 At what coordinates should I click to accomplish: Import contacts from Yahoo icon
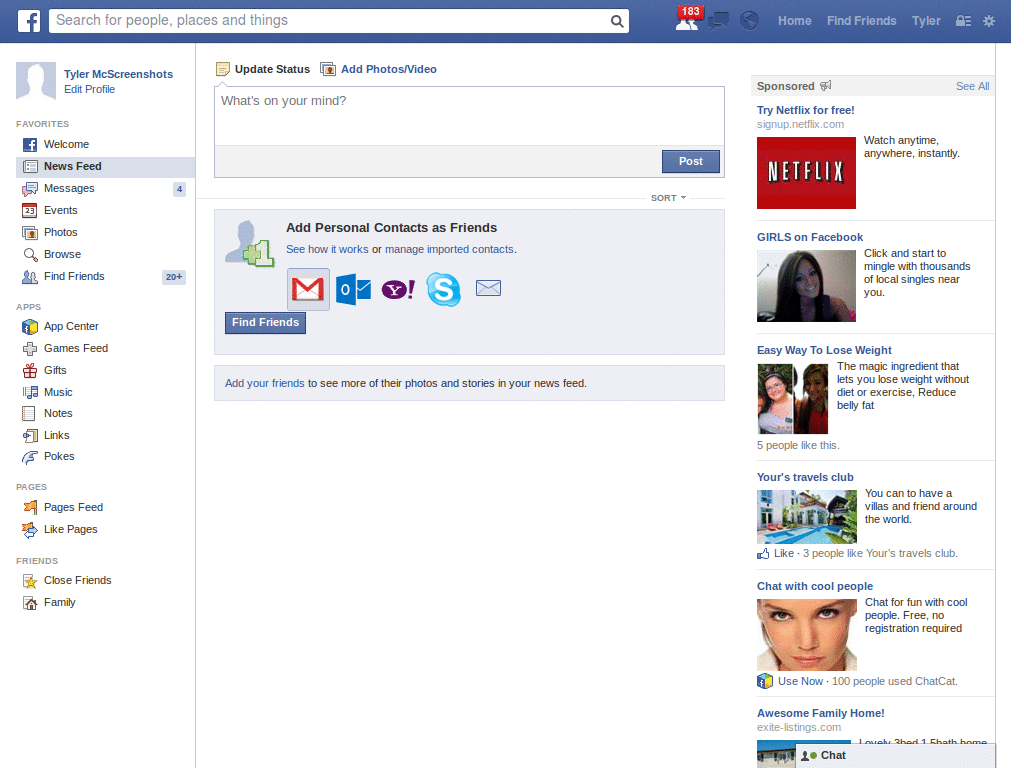[x=398, y=289]
